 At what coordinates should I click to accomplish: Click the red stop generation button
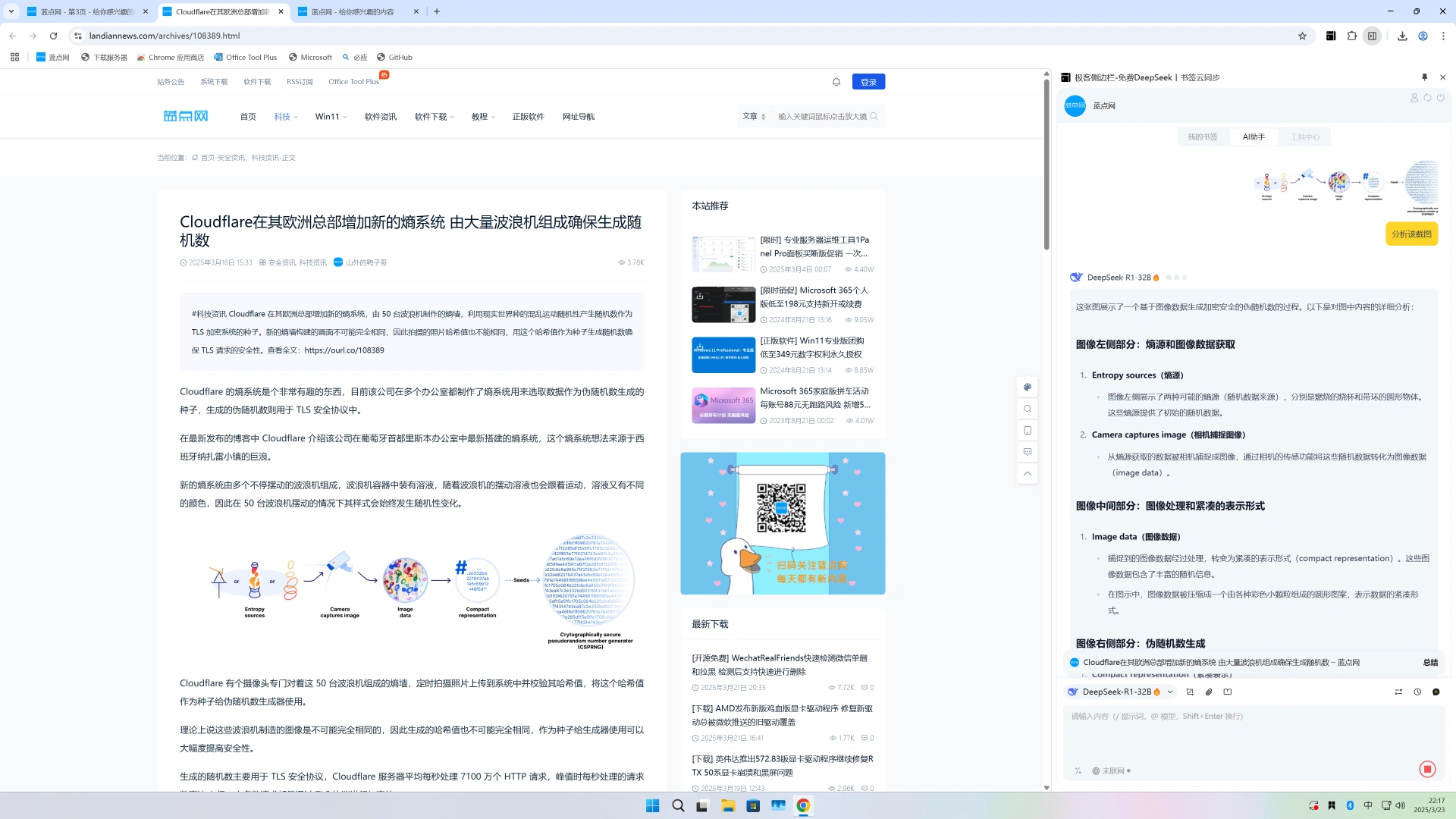1427,769
